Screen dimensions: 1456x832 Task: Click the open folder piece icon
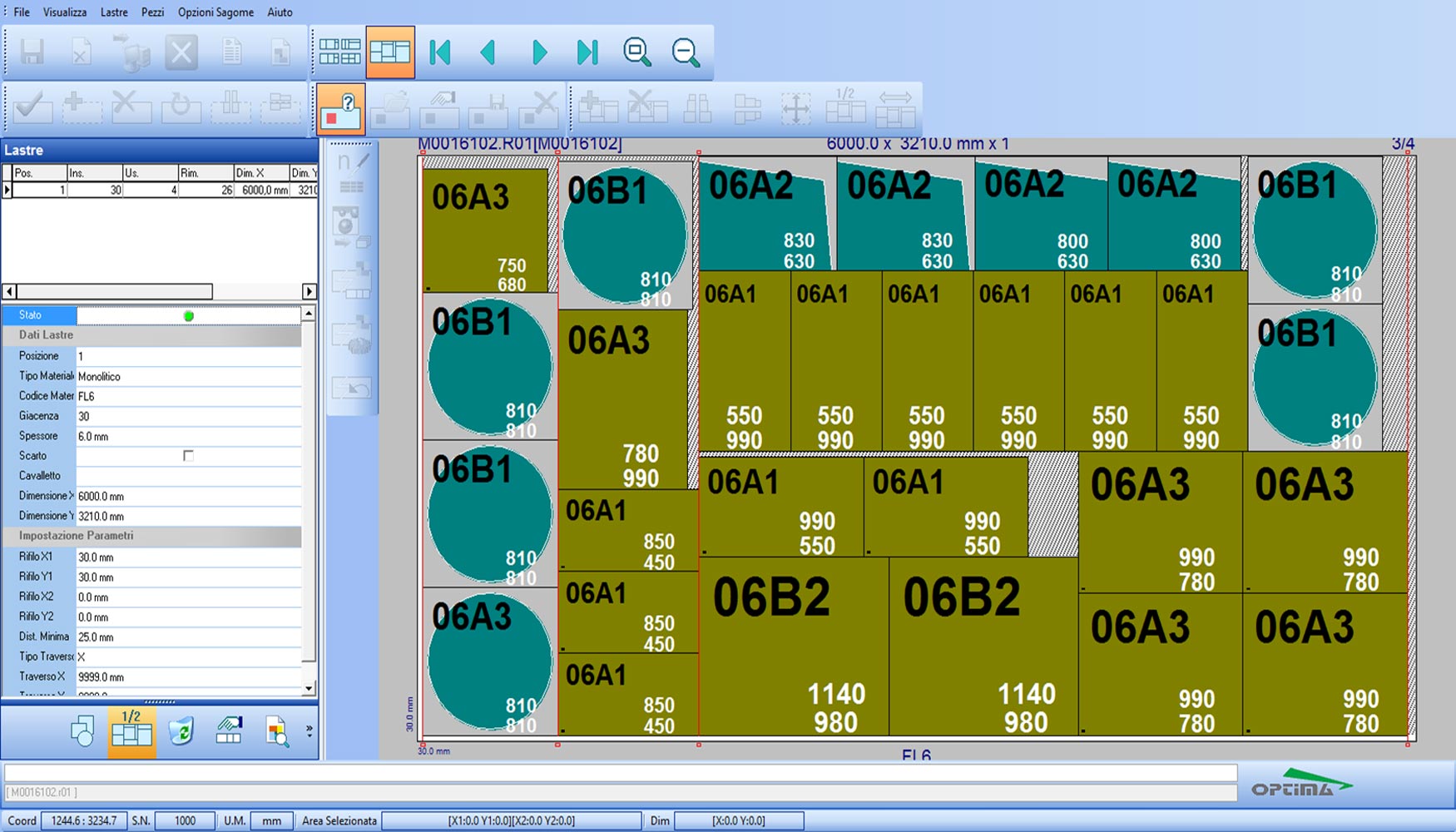[390, 109]
